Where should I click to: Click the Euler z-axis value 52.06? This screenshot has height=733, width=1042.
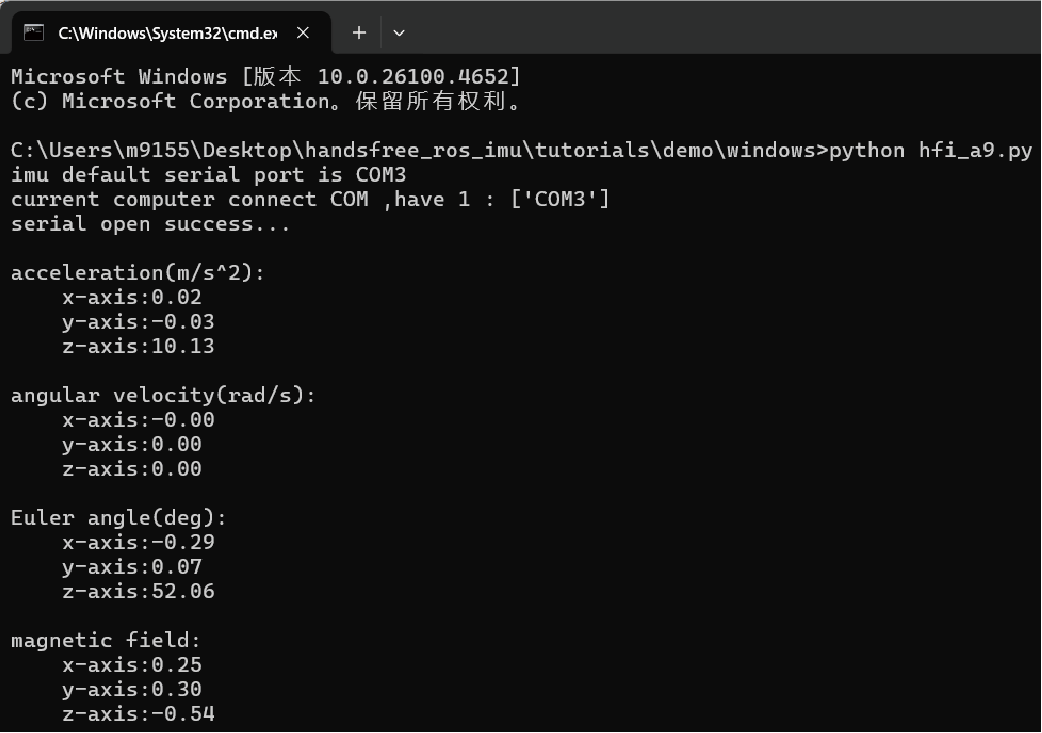pyautogui.click(x=183, y=591)
